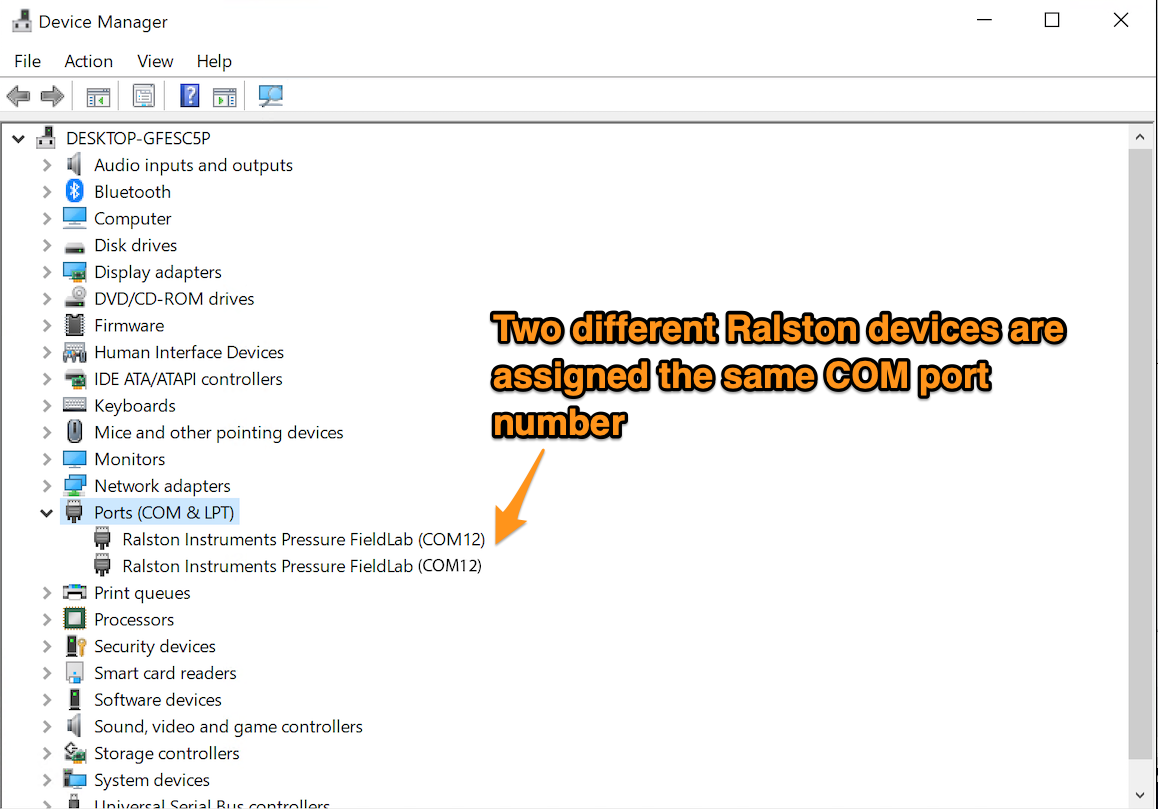Click the Disk drives icon
Image resolution: width=1158 pixels, height=809 pixels.
(75, 247)
